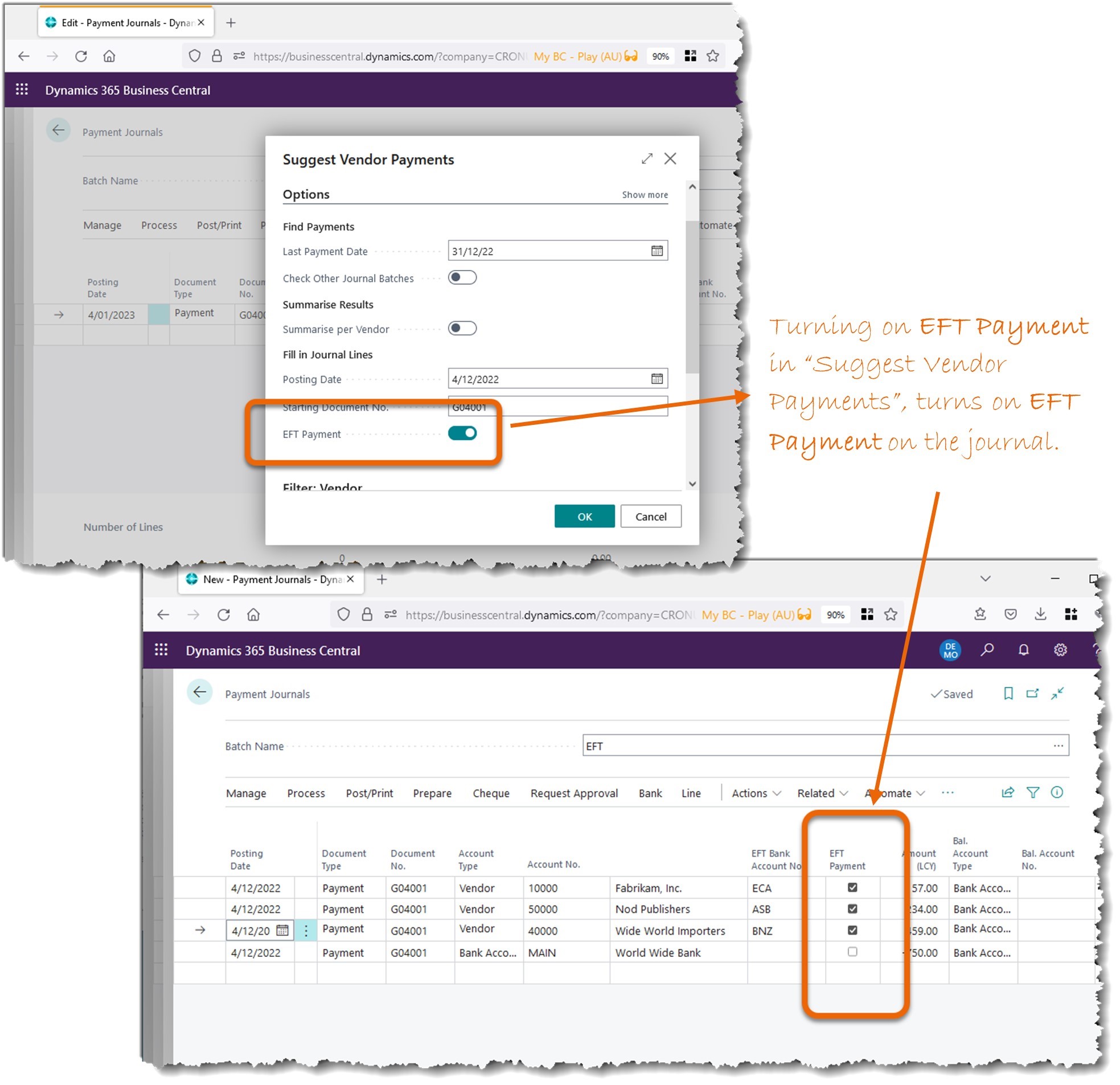Open date picker in selected journal row
This screenshot has height=1085, width=1120.
point(282,931)
